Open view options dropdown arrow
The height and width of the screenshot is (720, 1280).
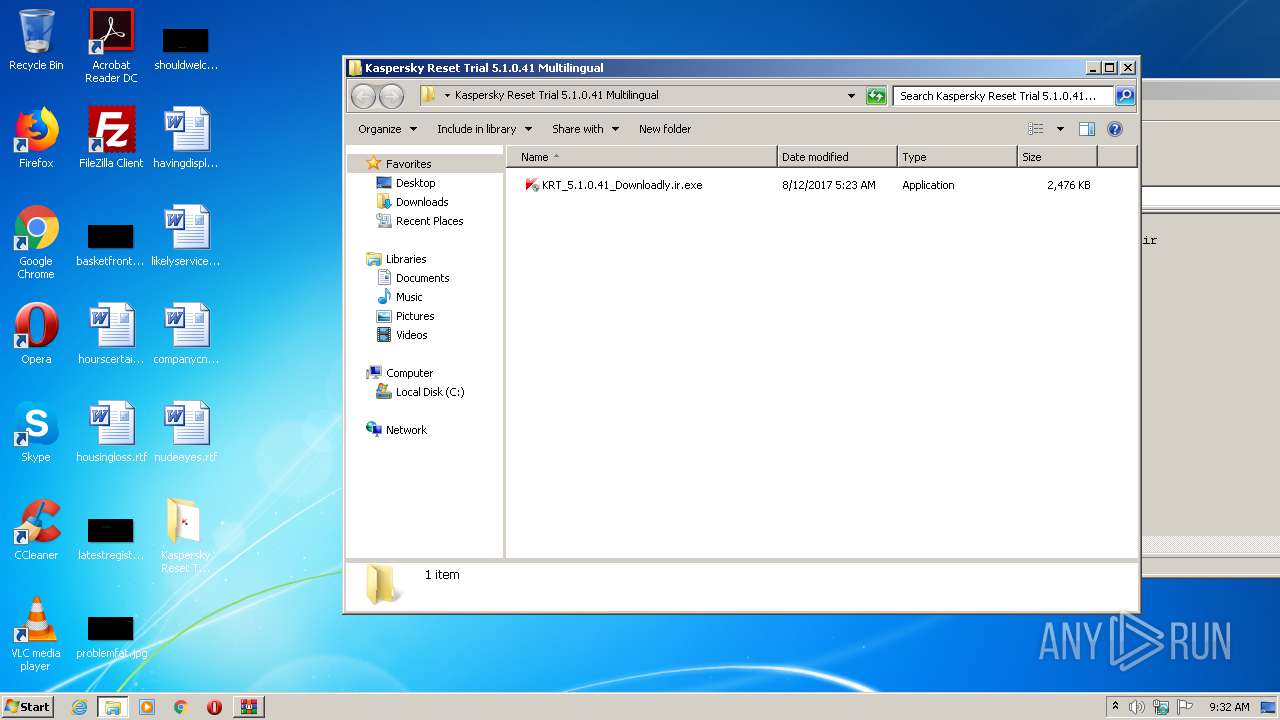coord(1060,129)
